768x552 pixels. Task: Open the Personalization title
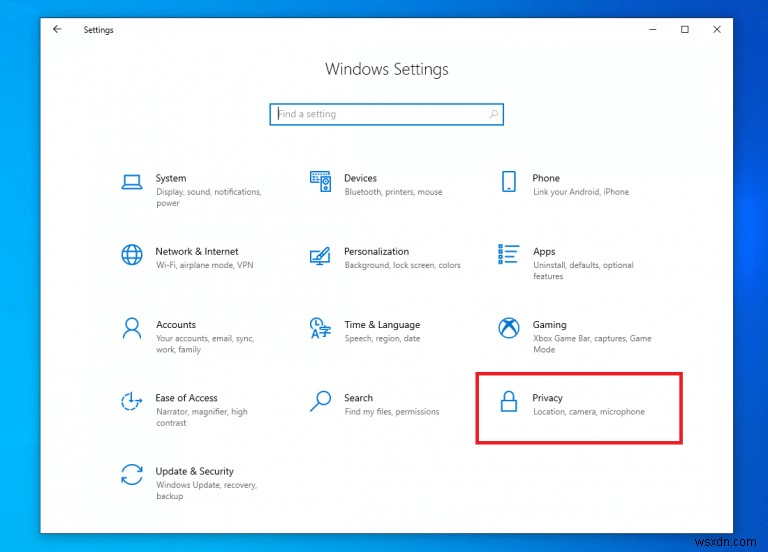[377, 251]
